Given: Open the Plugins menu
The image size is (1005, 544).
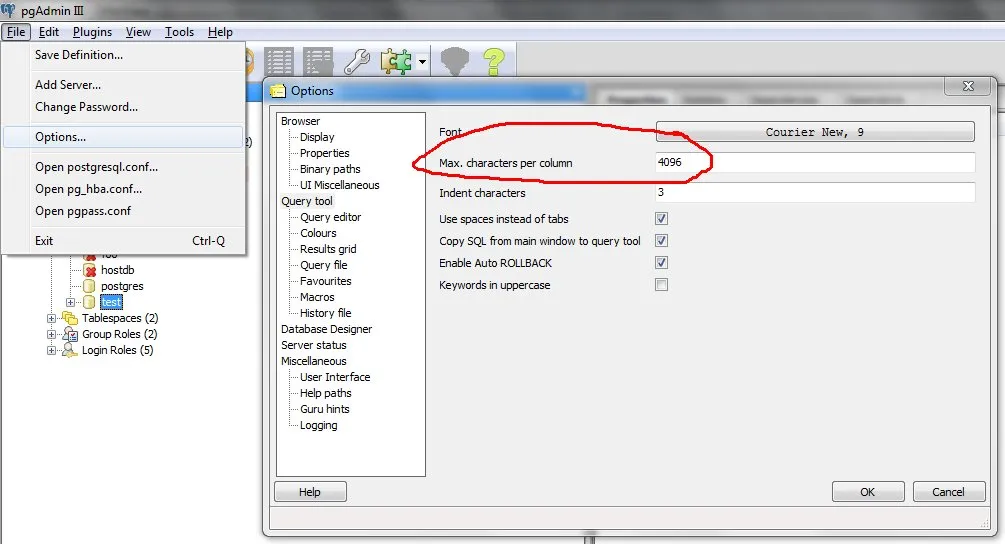Looking at the screenshot, I should pyautogui.click(x=92, y=32).
